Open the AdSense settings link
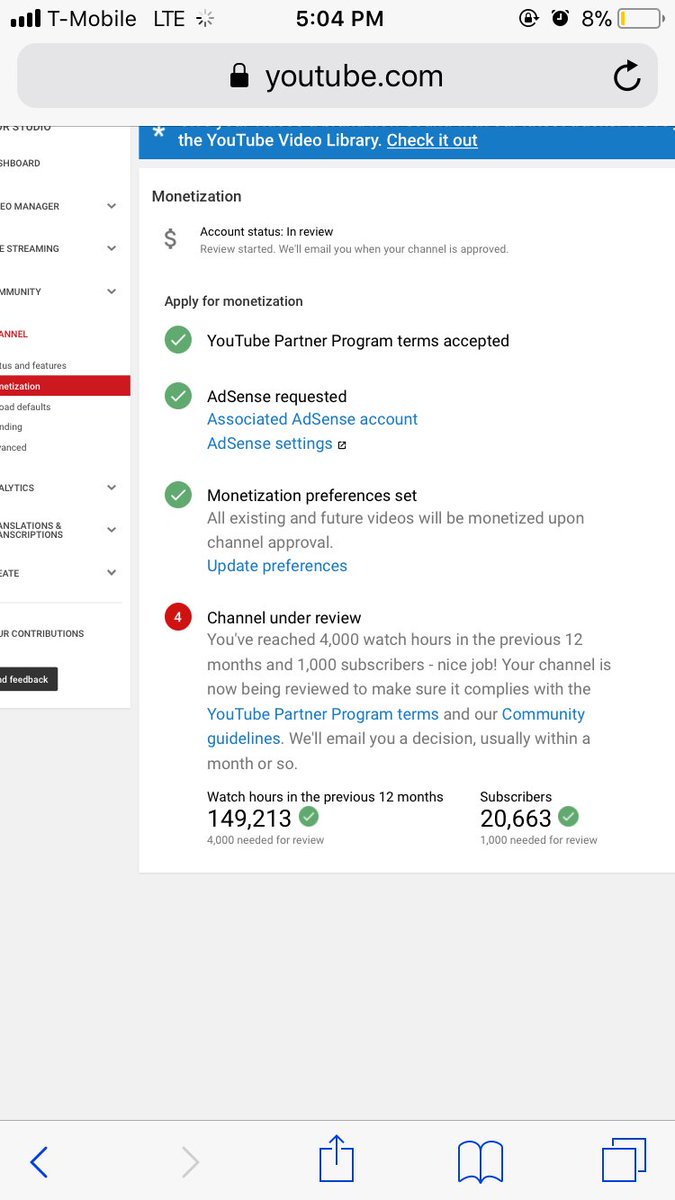The height and width of the screenshot is (1200, 675). (270, 443)
